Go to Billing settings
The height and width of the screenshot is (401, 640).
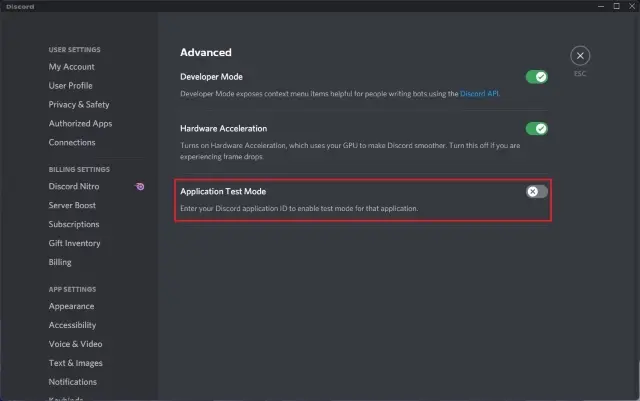coord(60,262)
